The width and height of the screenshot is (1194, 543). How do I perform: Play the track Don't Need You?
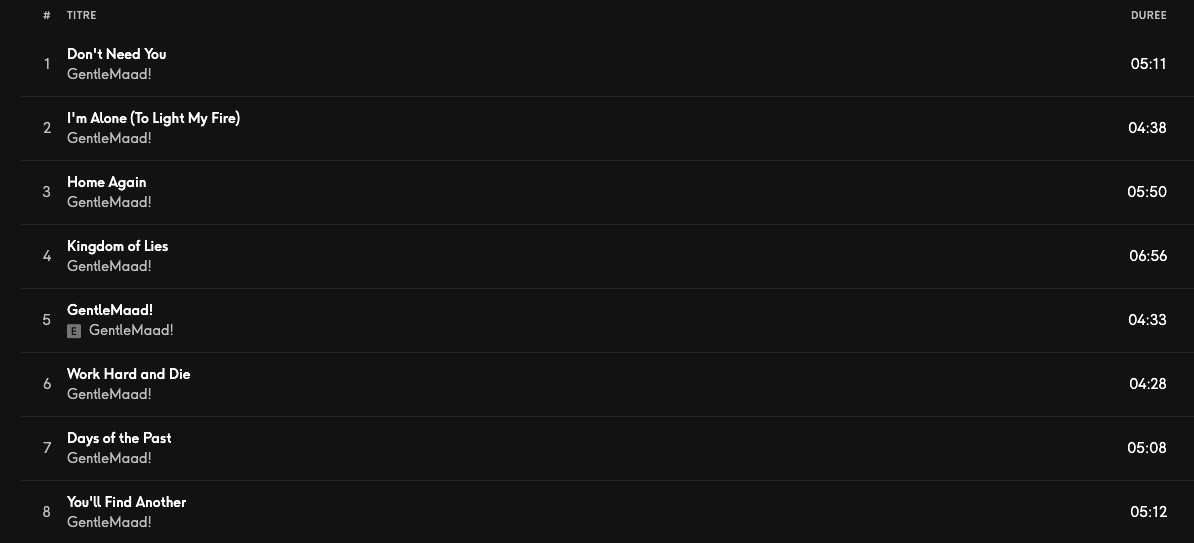coord(117,54)
